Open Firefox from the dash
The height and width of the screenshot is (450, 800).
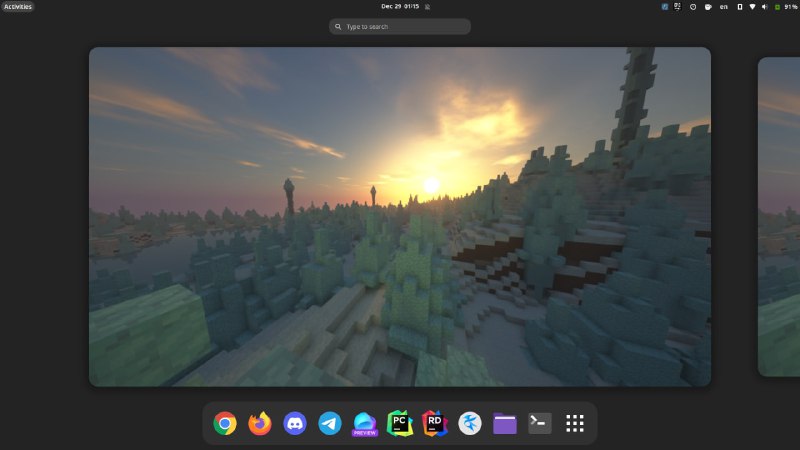coord(260,423)
